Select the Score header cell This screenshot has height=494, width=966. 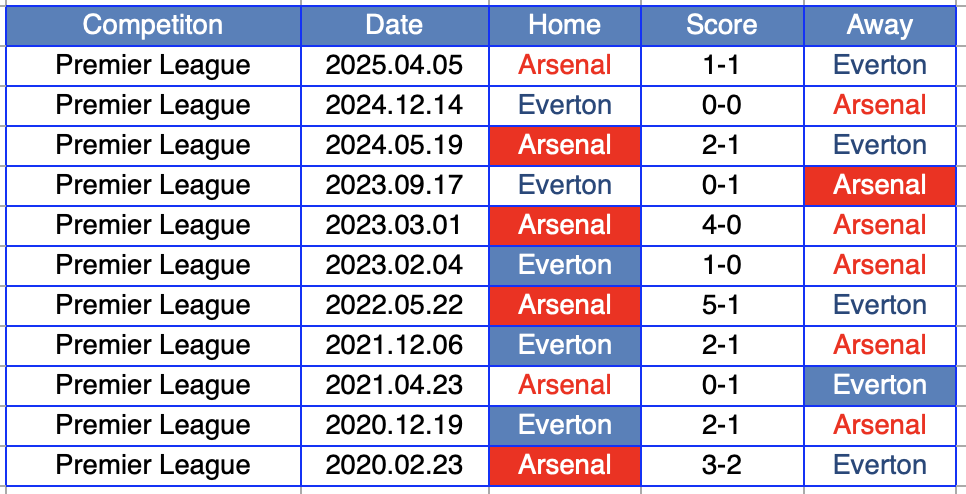click(x=721, y=25)
